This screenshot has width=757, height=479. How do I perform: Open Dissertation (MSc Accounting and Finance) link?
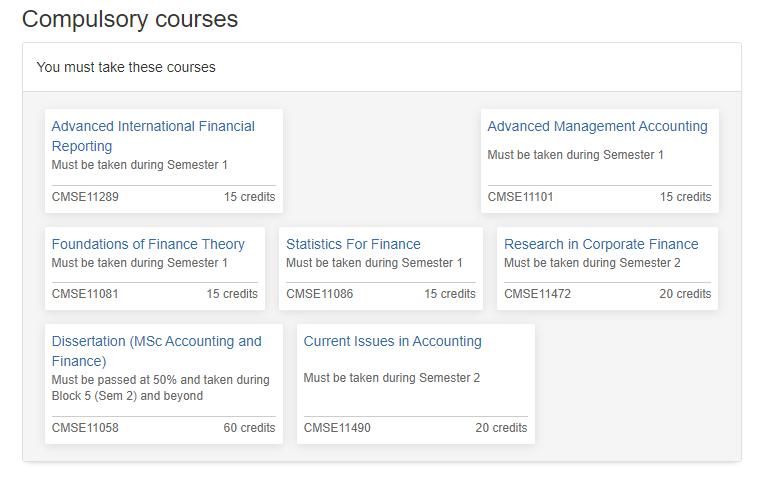tap(156, 342)
